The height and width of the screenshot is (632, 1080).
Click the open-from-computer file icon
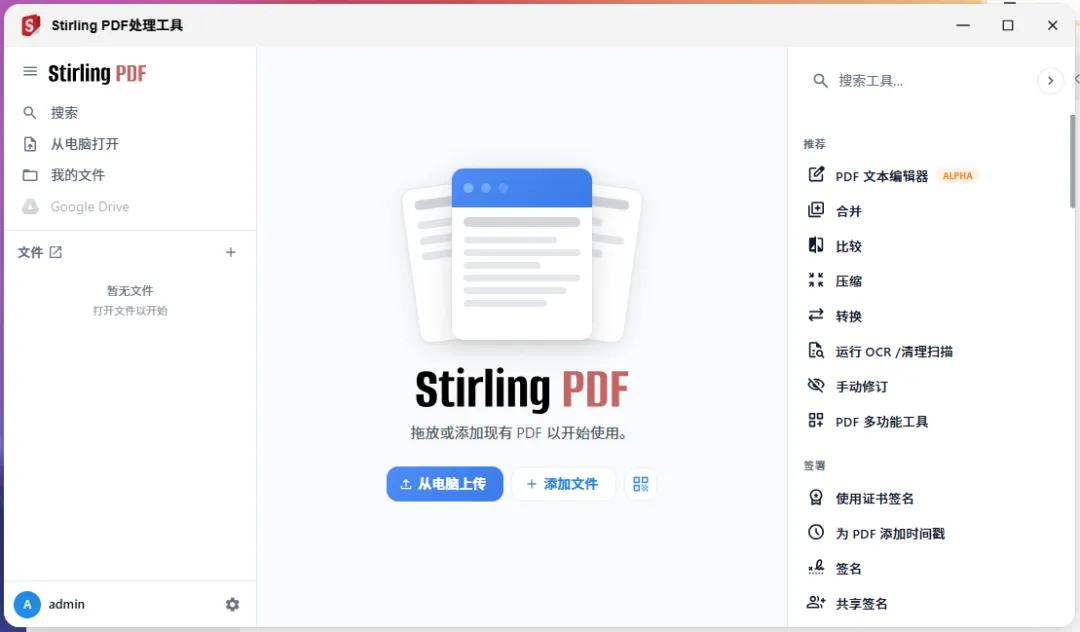click(30, 144)
